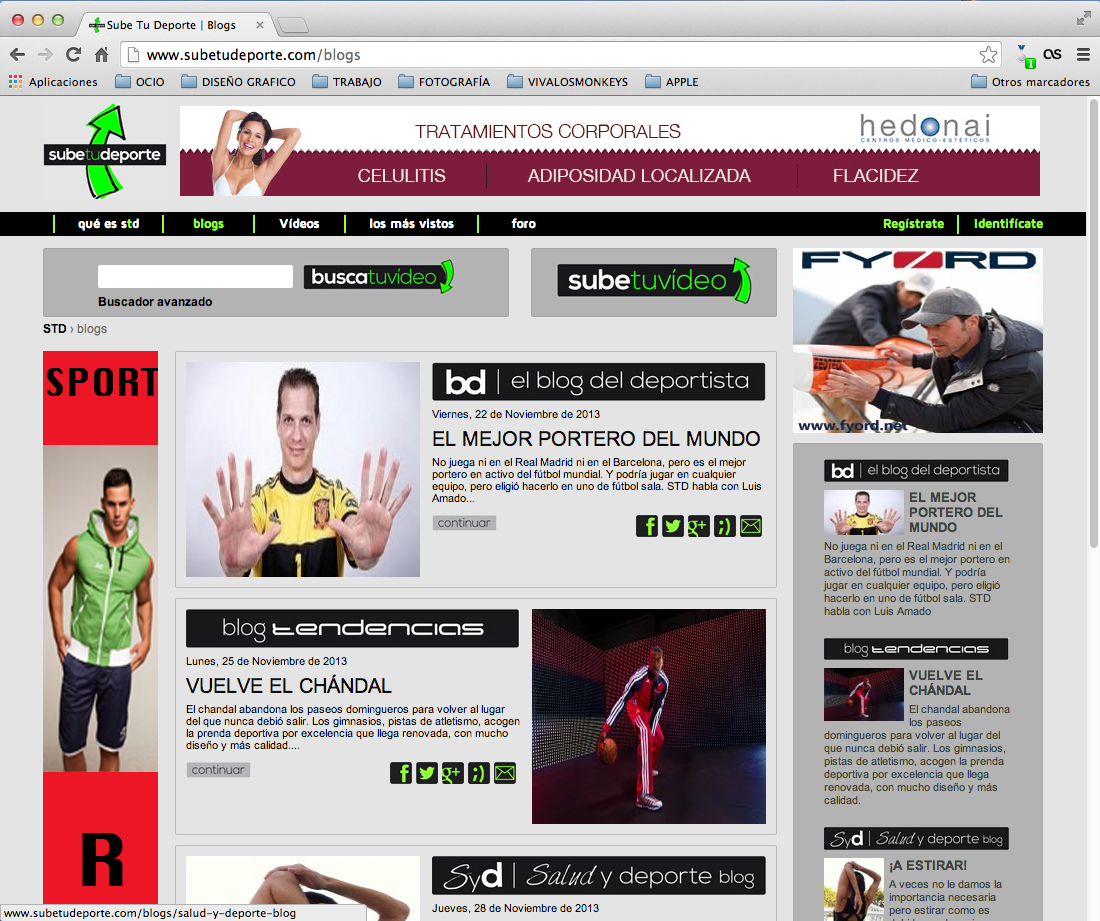Click the browser forward arrow
1100x921 pixels.
pos(46,55)
